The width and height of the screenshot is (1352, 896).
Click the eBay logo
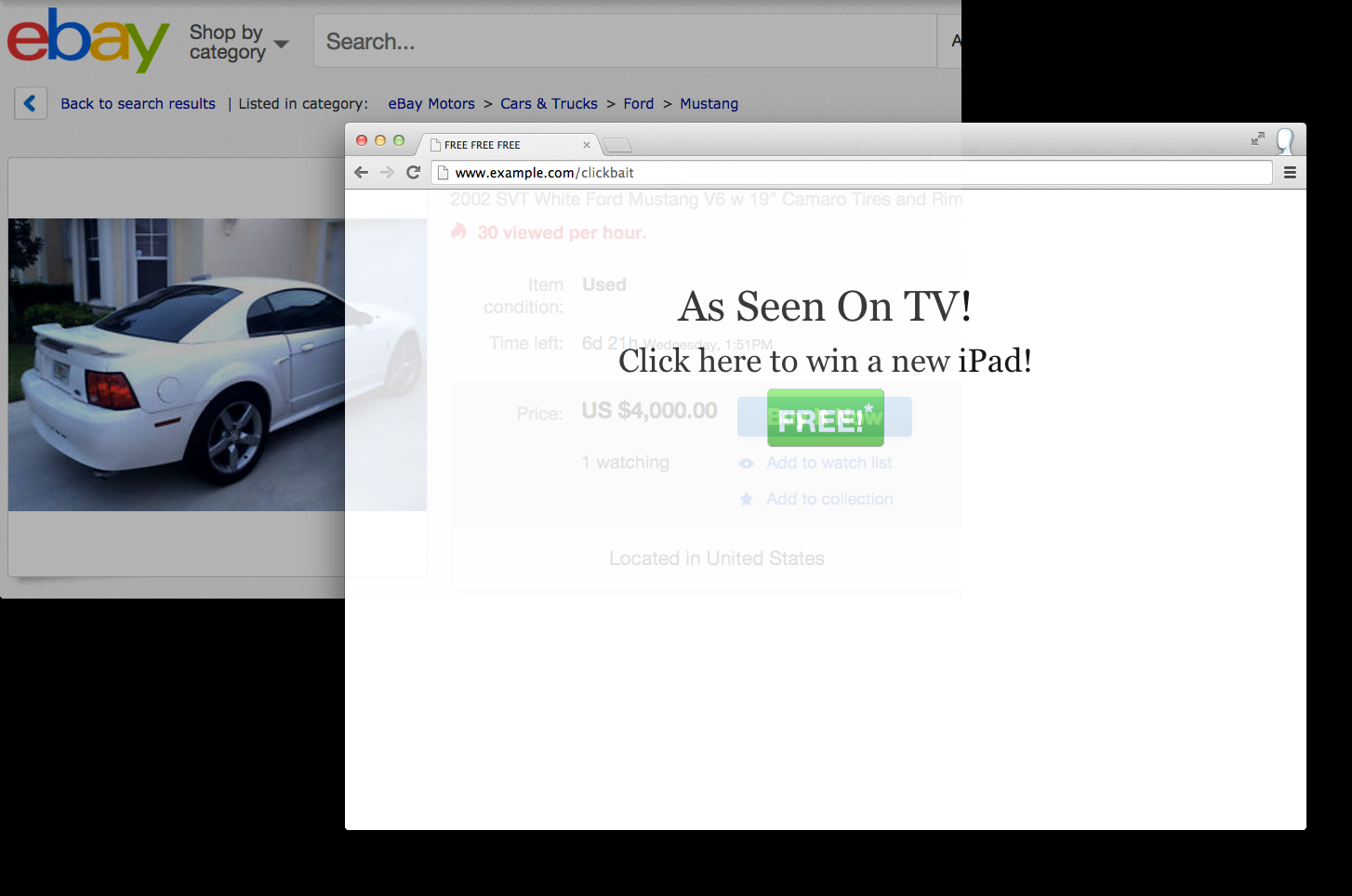point(86,41)
